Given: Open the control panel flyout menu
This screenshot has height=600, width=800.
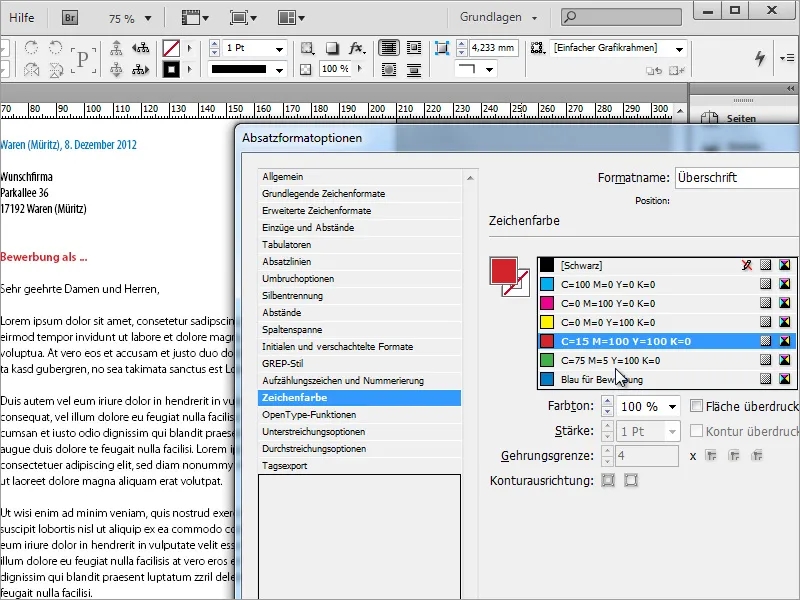Looking at the screenshot, I should tap(787, 58).
